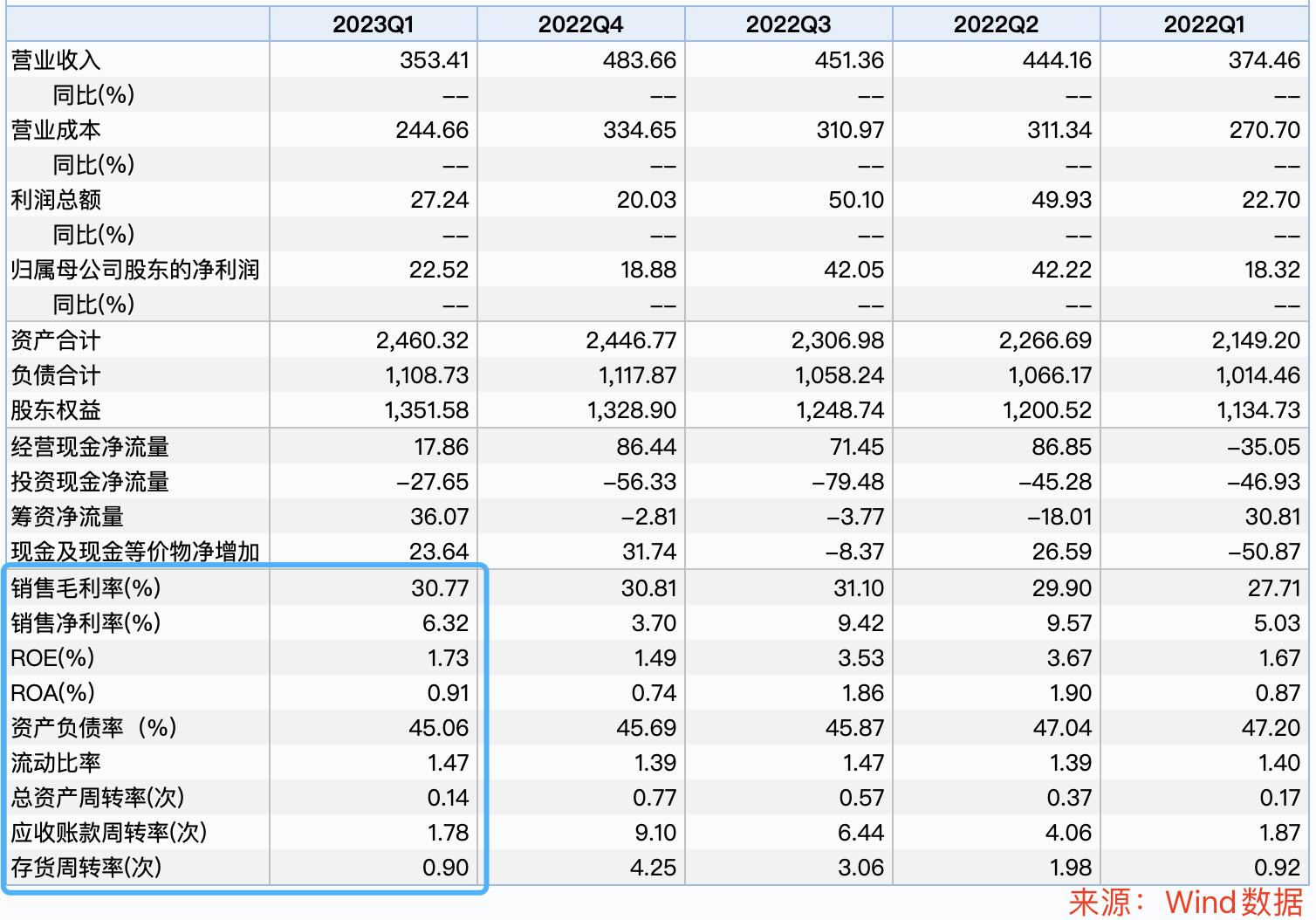This screenshot has height=920, width=1316.
Task: Click the red 来源: Wind数据 source text
Action: click(1185, 903)
